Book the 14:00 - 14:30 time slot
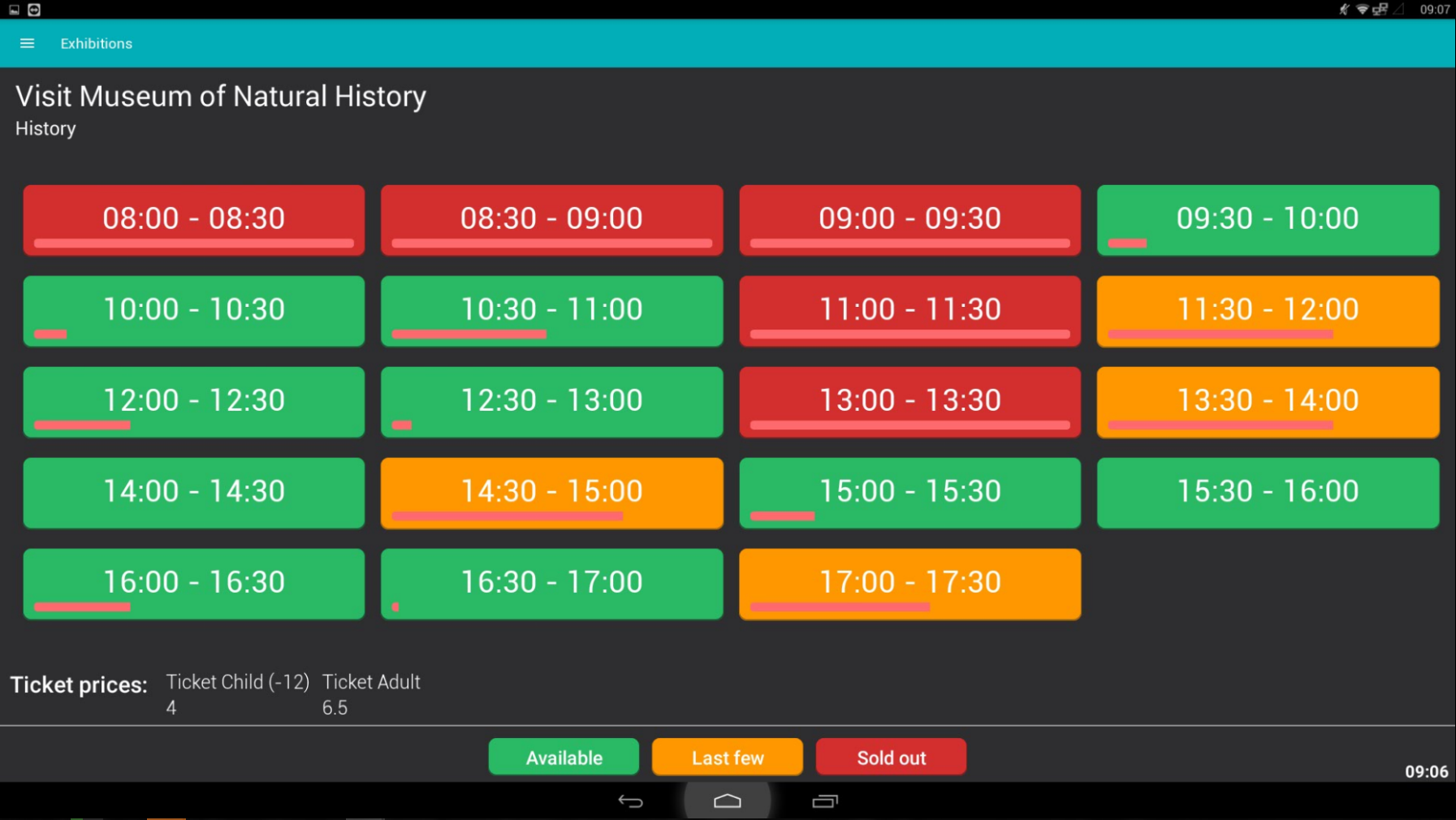Image resolution: width=1456 pixels, height=820 pixels. (x=193, y=493)
